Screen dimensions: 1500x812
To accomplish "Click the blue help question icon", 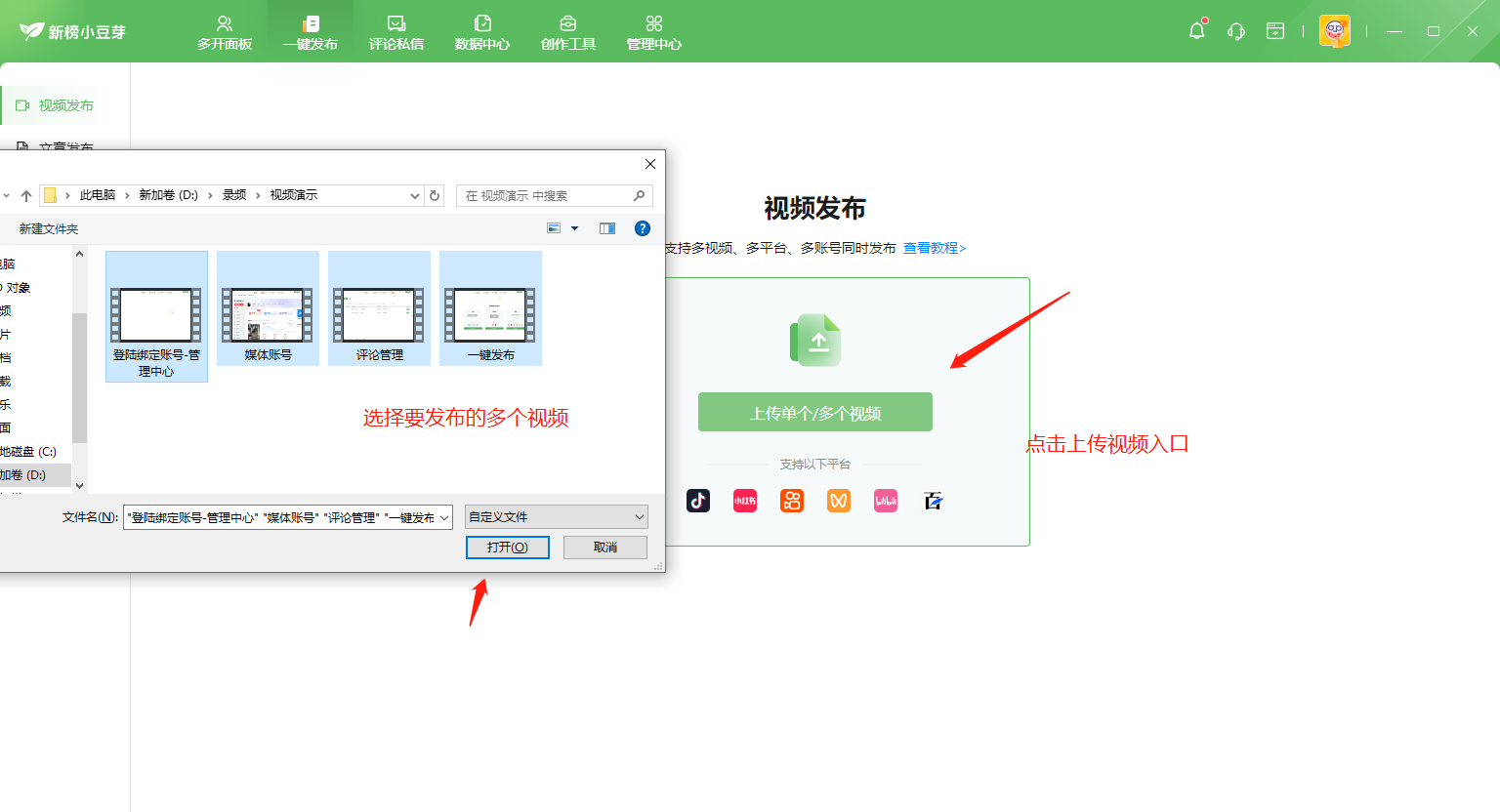I will (x=643, y=228).
